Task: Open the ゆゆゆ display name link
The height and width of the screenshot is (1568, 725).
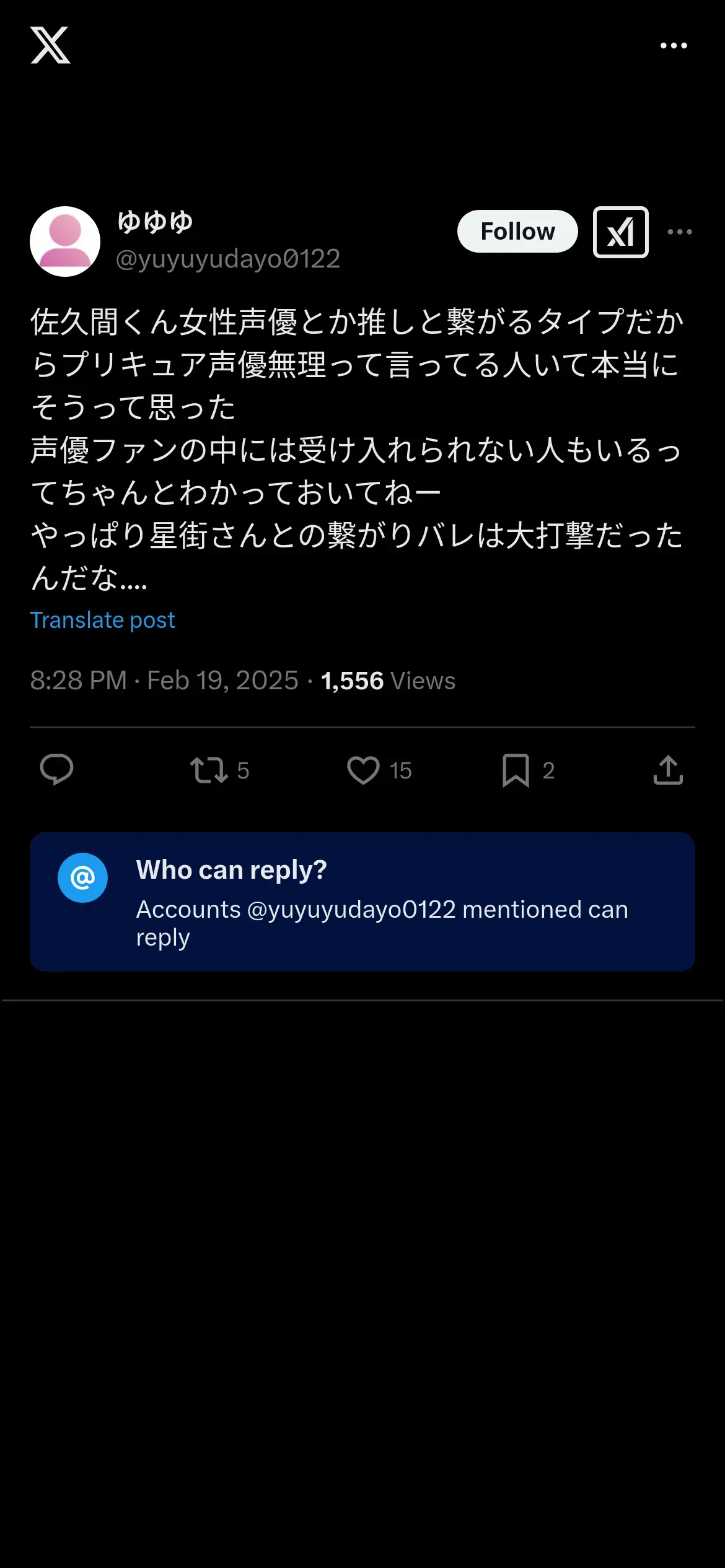Action: click(x=155, y=222)
